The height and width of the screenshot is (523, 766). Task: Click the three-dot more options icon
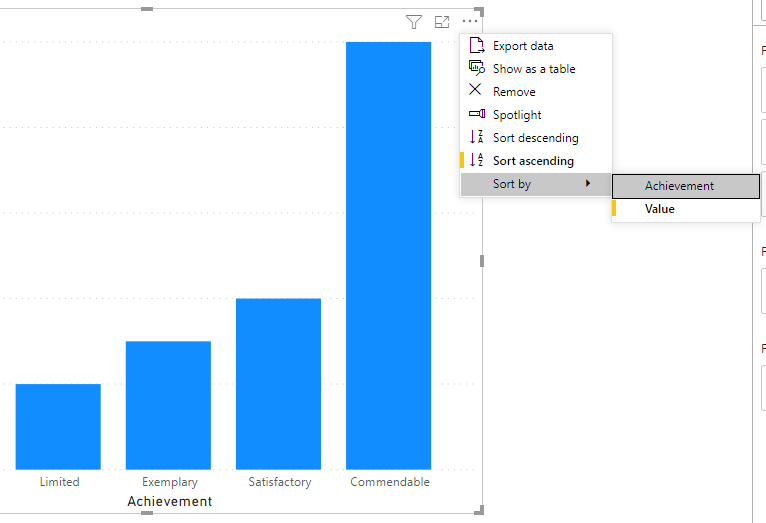tap(470, 21)
